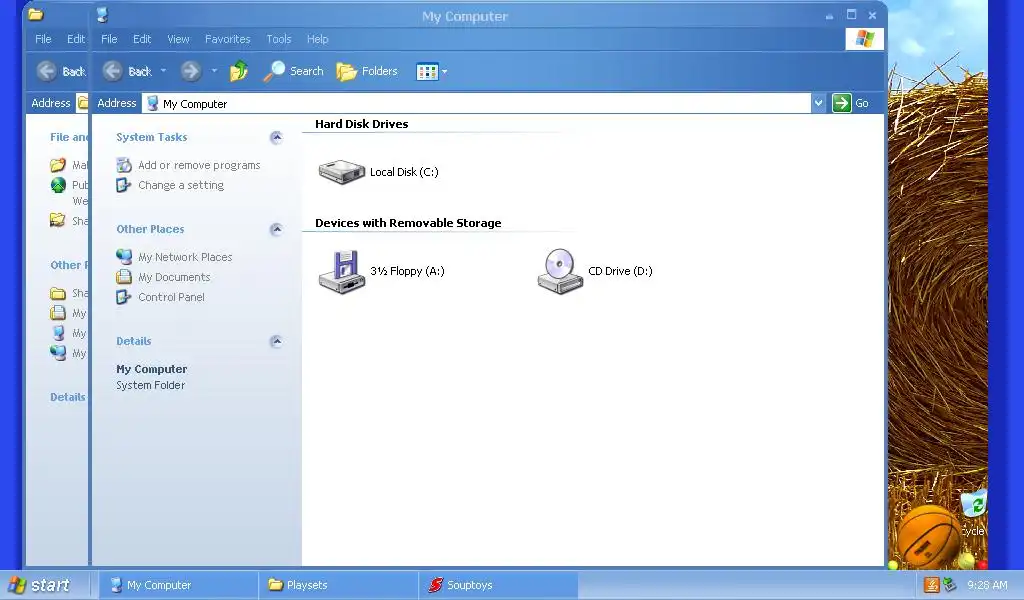Click the My Computer title bar icon
Viewport: 1024px width, 600px height.
point(103,15)
